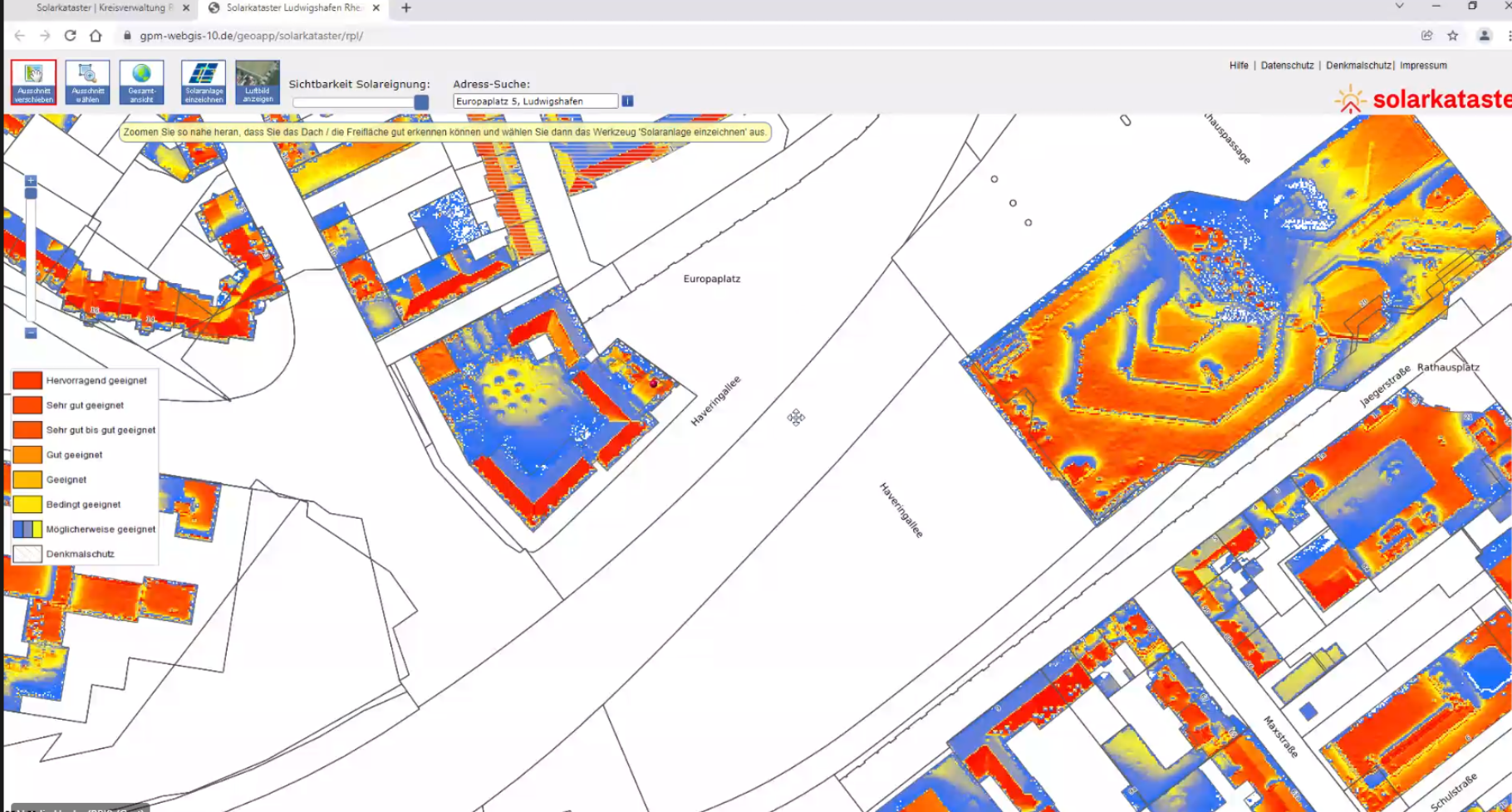Click the map zoom slider handle
The height and width of the screenshot is (812, 1512).
(x=31, y=193)
